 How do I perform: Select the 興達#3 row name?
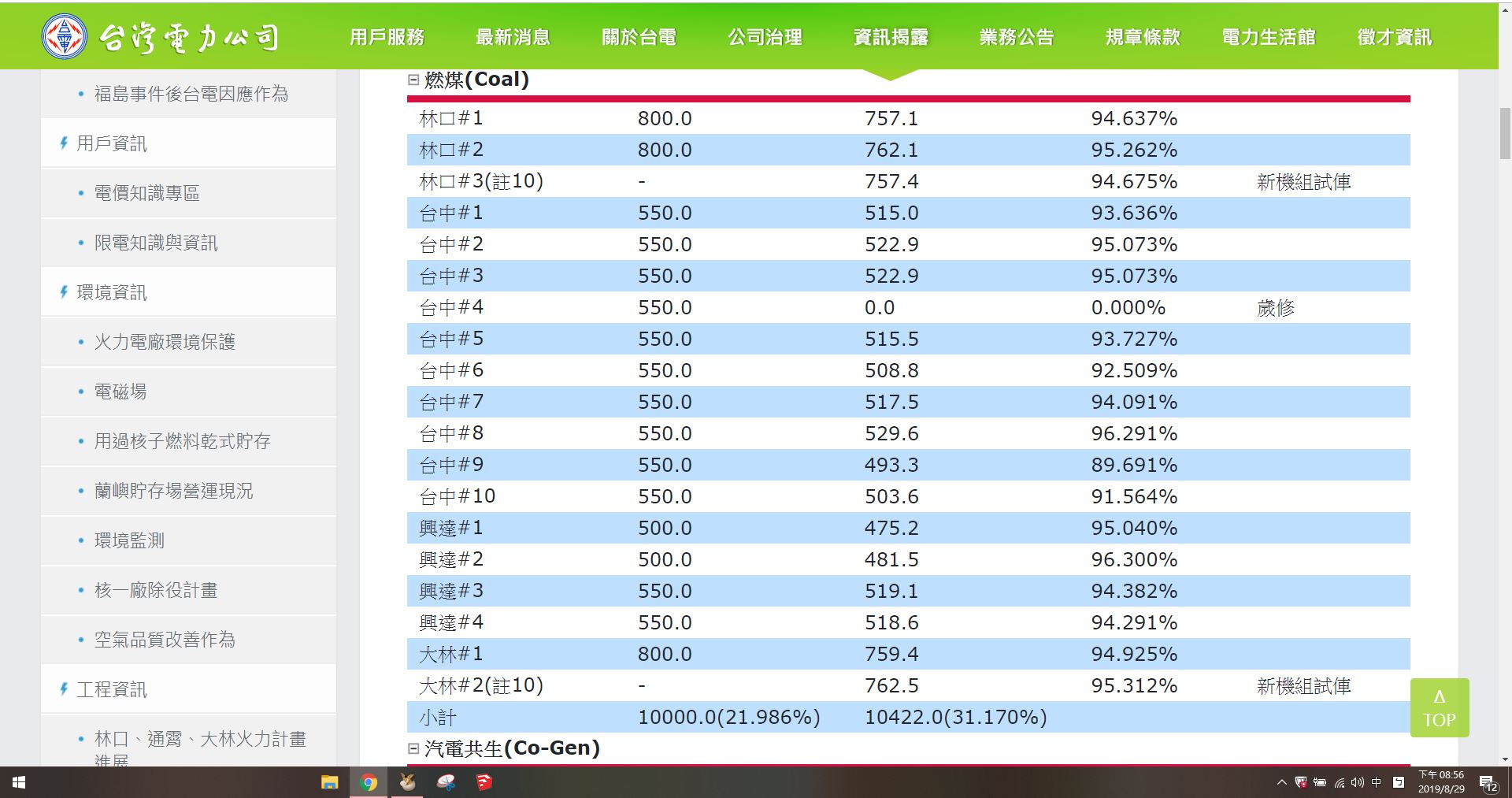pos(451,591)
